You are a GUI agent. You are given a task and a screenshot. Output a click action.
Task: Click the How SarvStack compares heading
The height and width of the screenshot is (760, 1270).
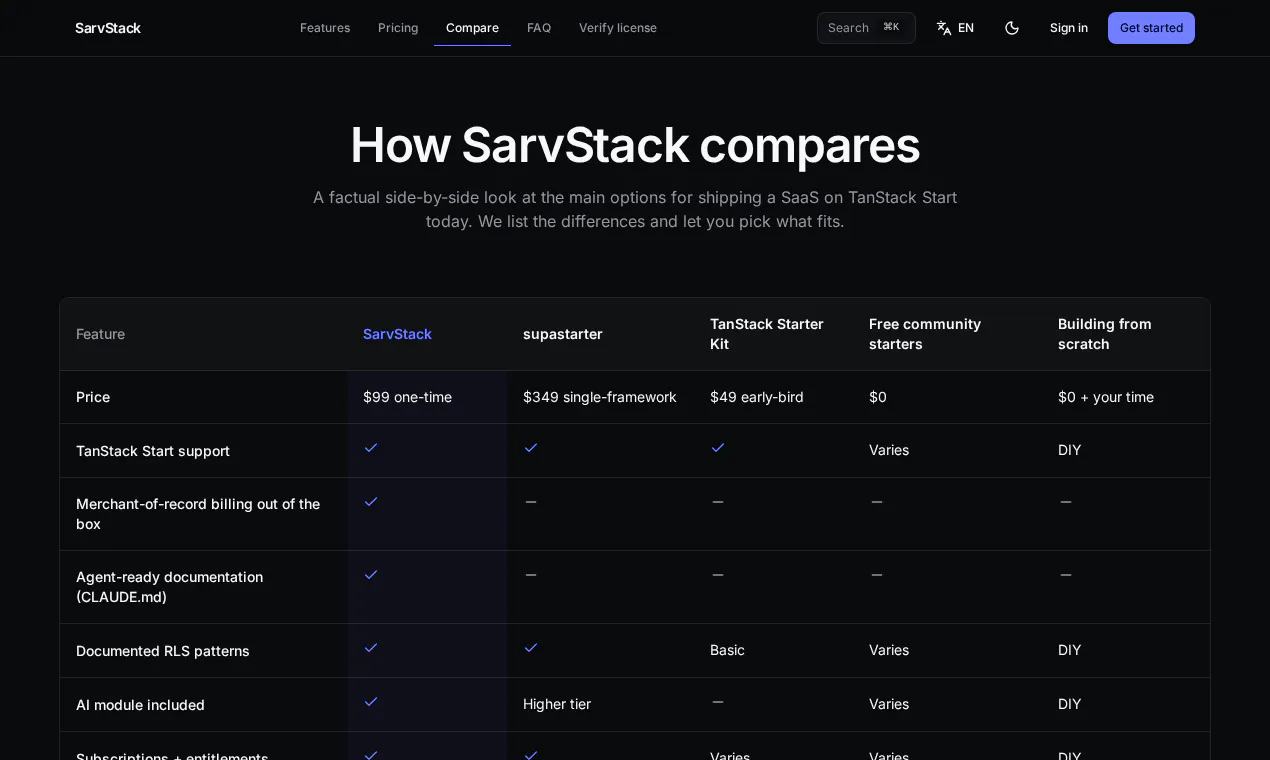635,145
